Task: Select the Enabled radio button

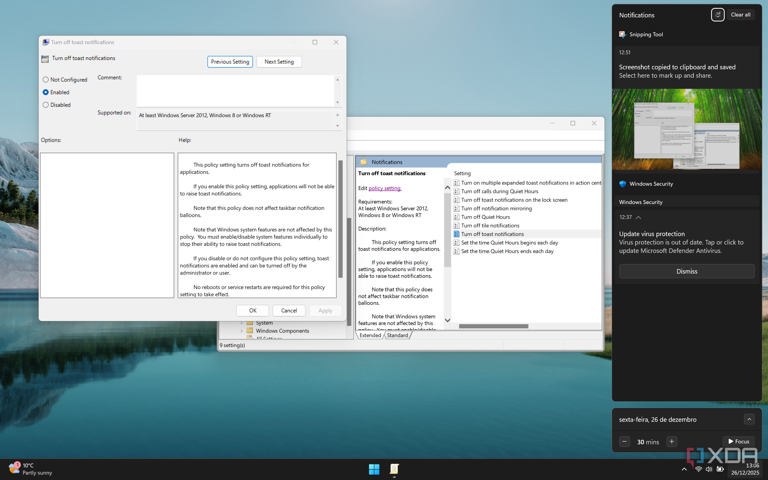Action: 46,92
